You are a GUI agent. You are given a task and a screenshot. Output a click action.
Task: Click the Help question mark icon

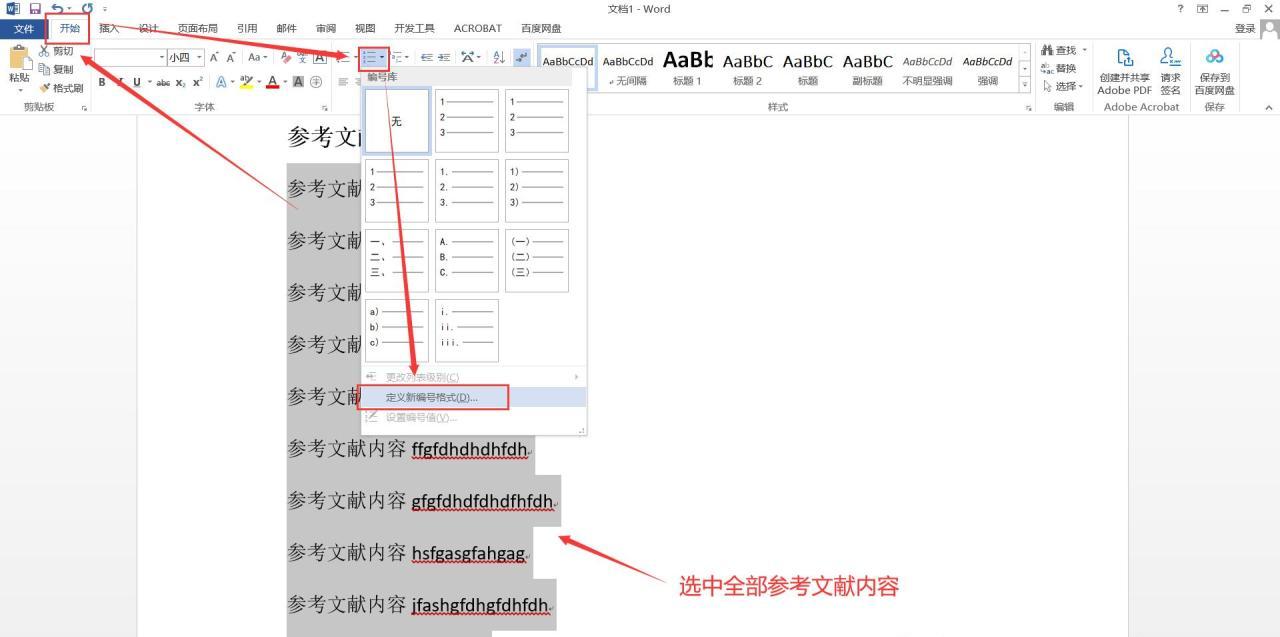[1181, 9]
